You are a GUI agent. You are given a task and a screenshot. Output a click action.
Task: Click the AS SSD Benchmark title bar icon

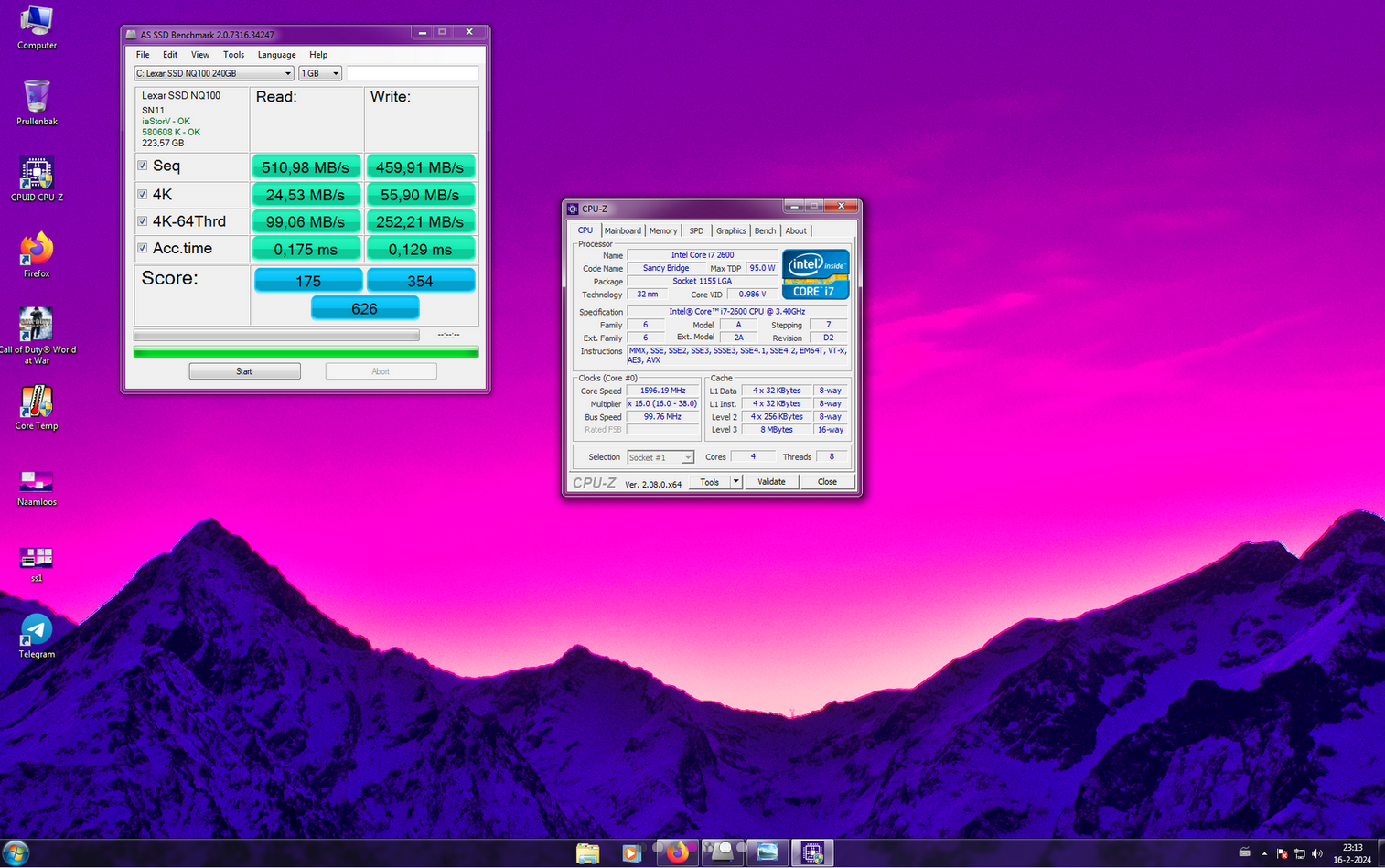pyautogui.click(x=131, y=35)
